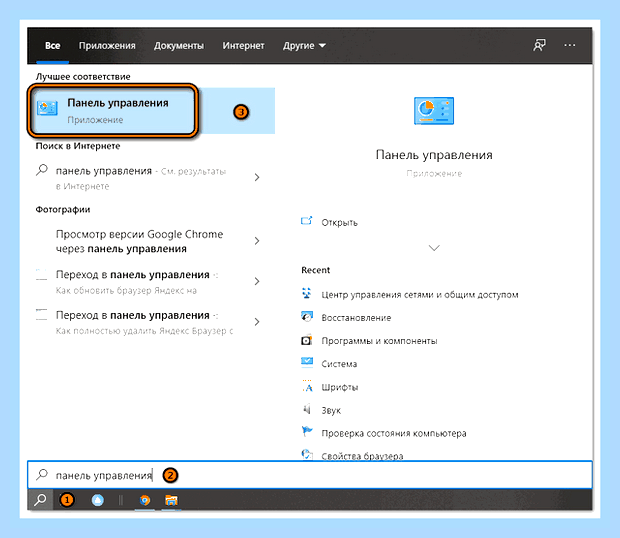Click the Панель управления title in preview
The width and height of the screenshot is (620, 538).
click(x=434, y=155)
